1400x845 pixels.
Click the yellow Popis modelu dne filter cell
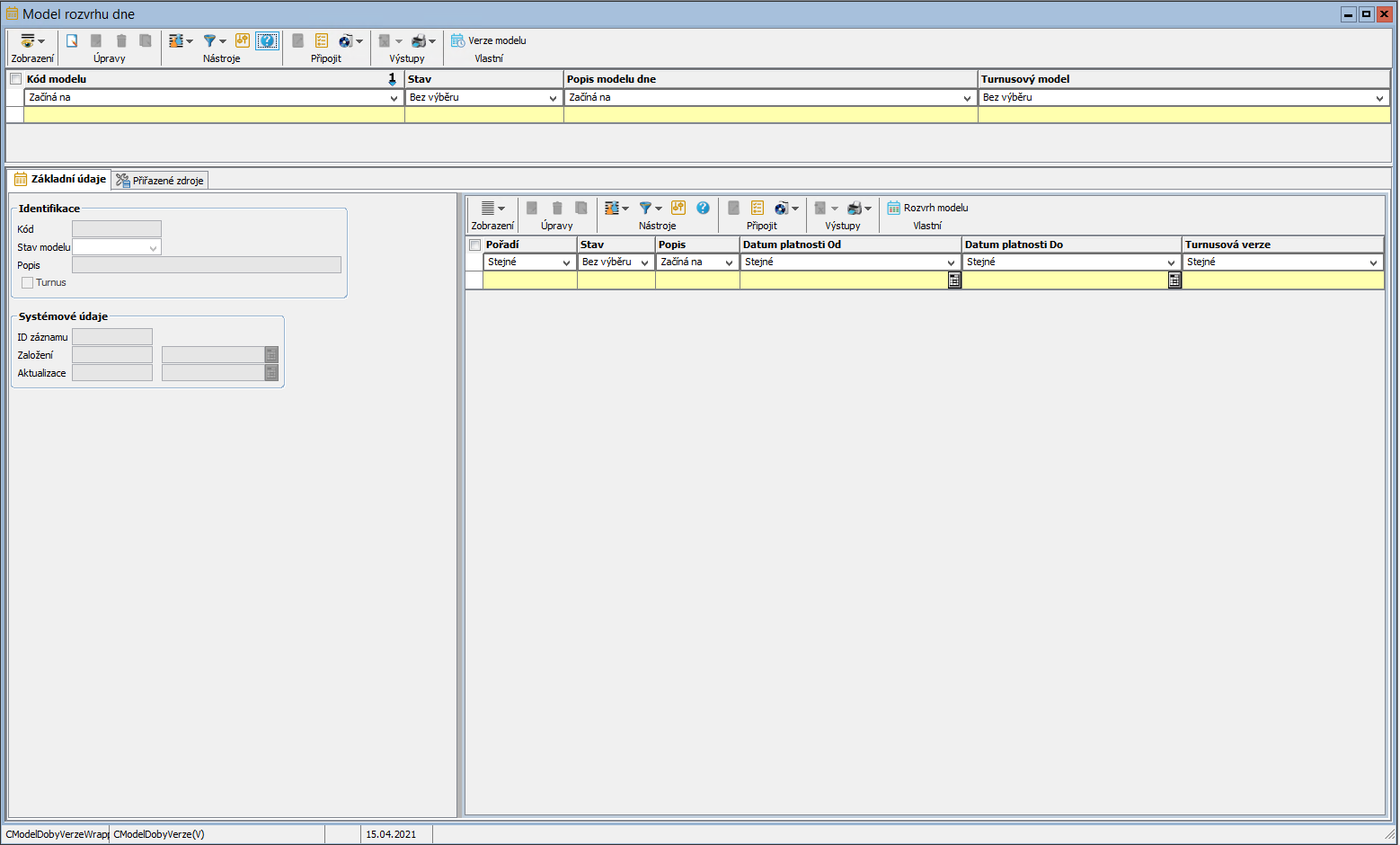point(770,115)
